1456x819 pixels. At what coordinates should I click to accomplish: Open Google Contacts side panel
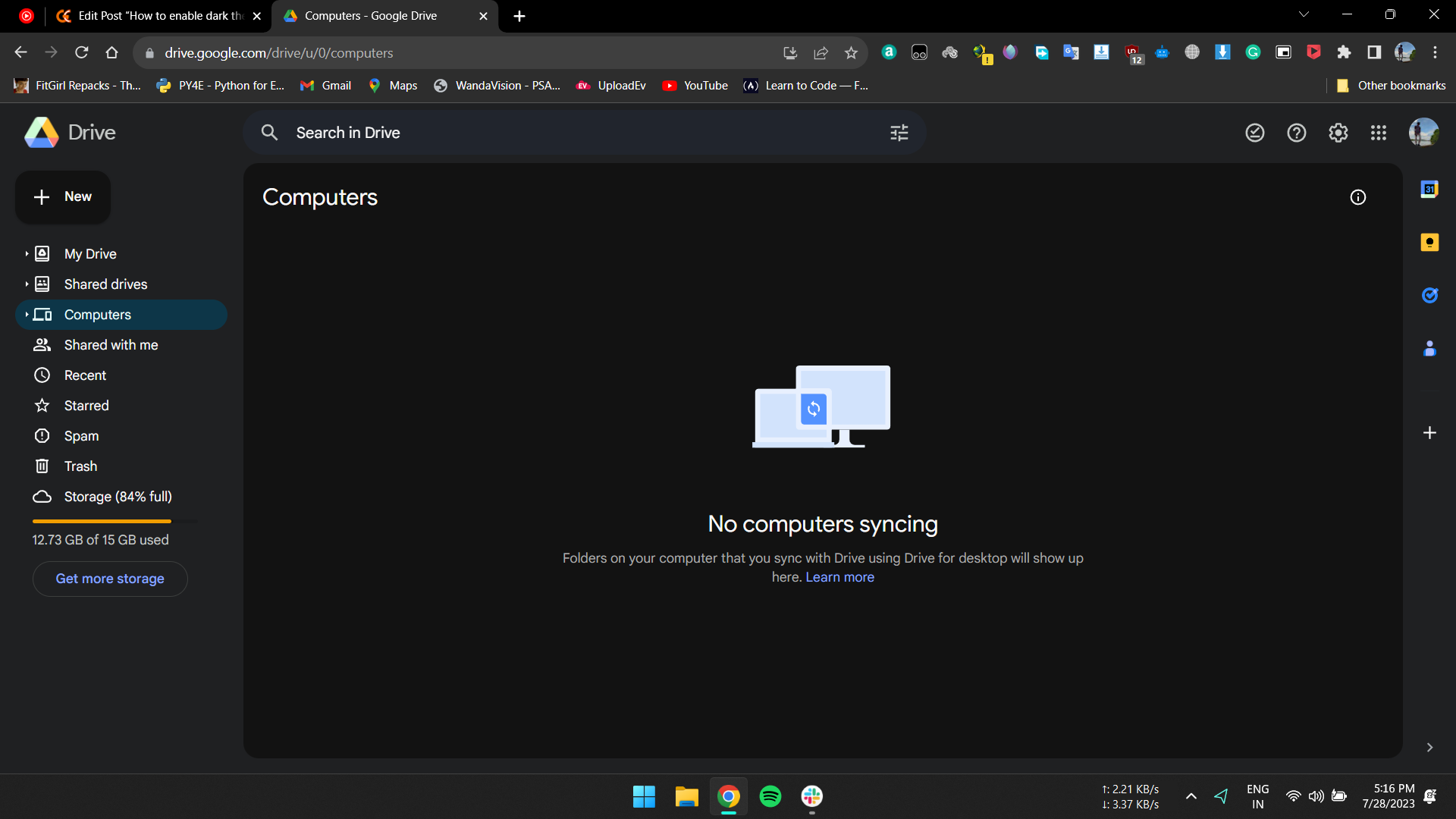click(x=1429, y=348)
